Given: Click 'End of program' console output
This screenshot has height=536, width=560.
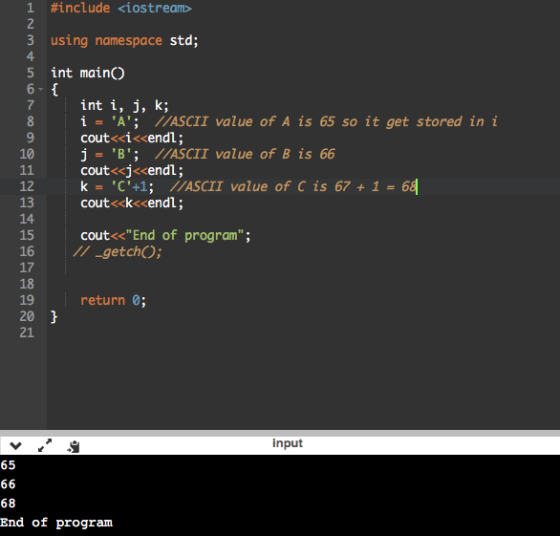Looking at the screenshot, I should (56, 523).
